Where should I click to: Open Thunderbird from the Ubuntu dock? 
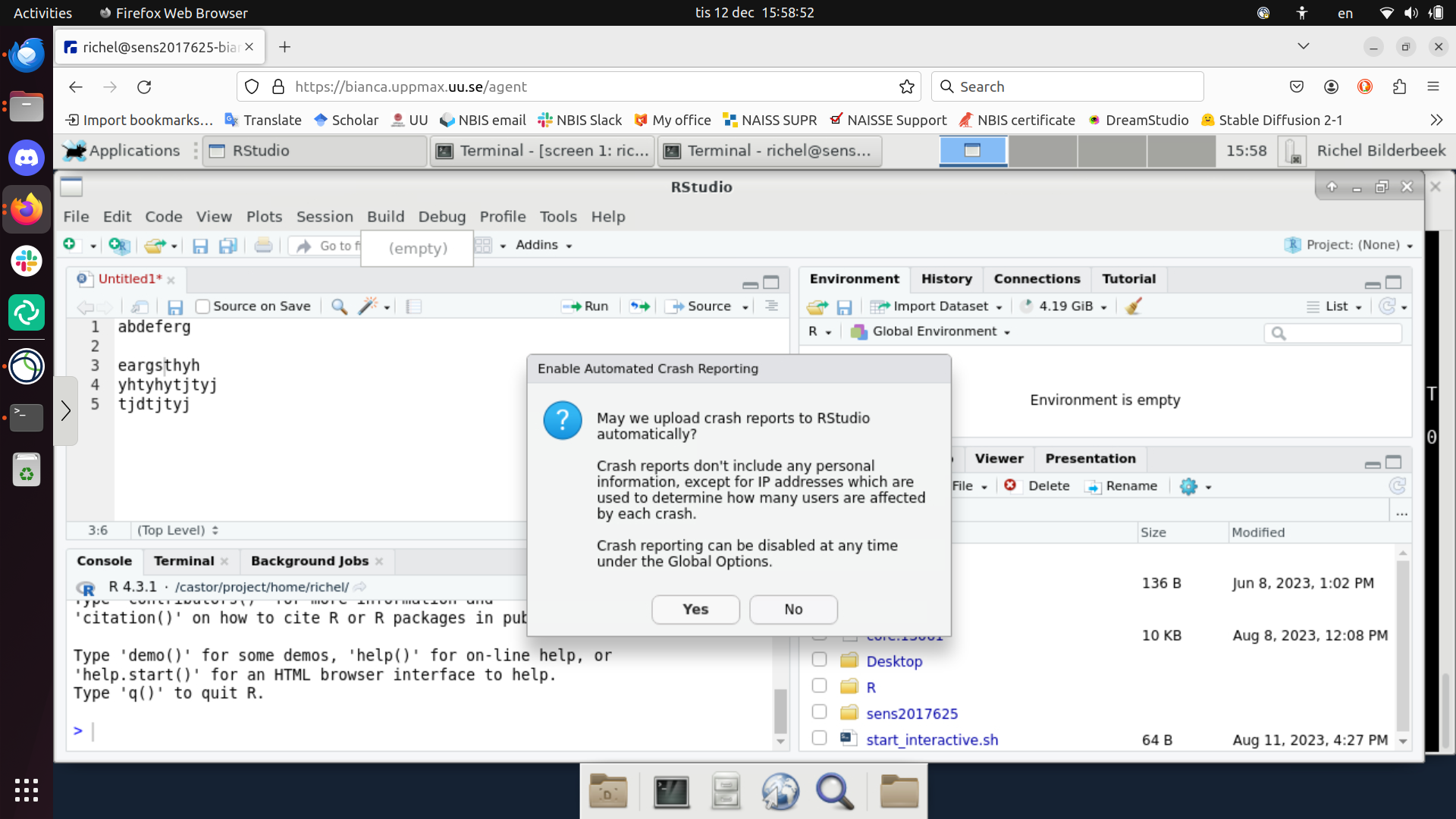click(x=27, y=55)
